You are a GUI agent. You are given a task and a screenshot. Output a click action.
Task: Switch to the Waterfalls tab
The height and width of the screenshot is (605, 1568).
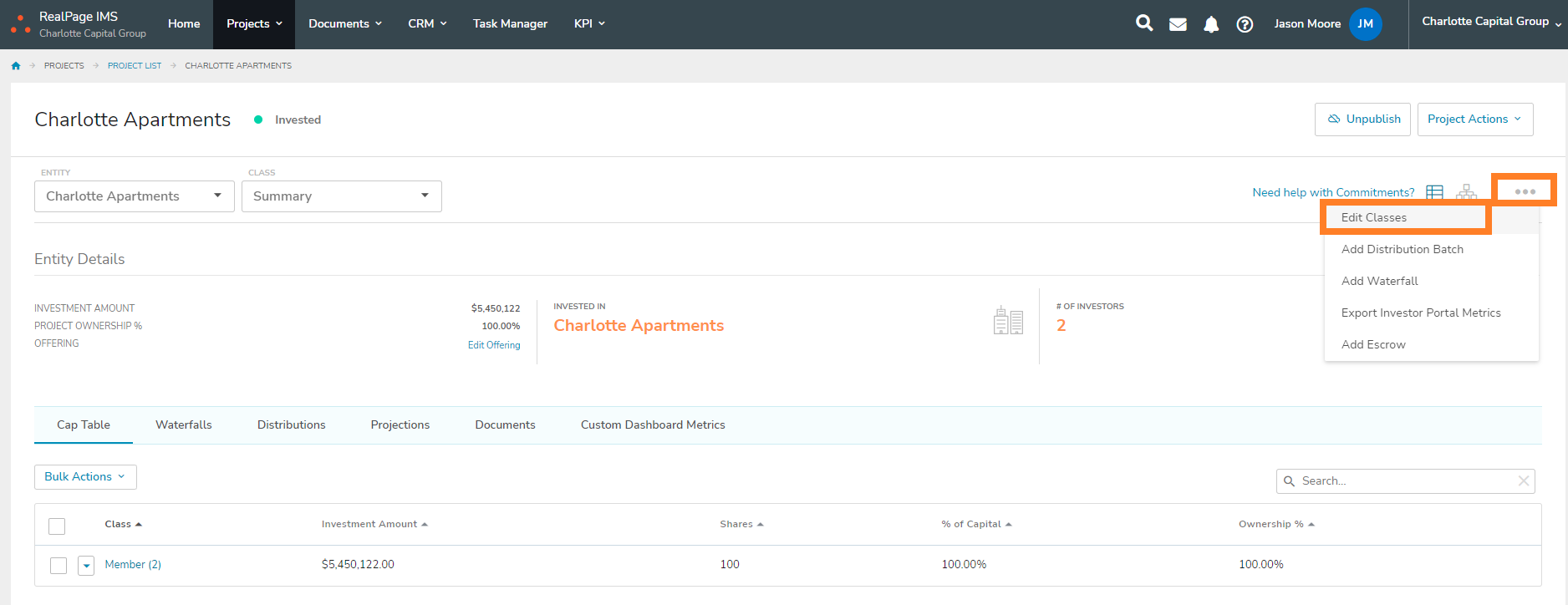coord(184,425)
